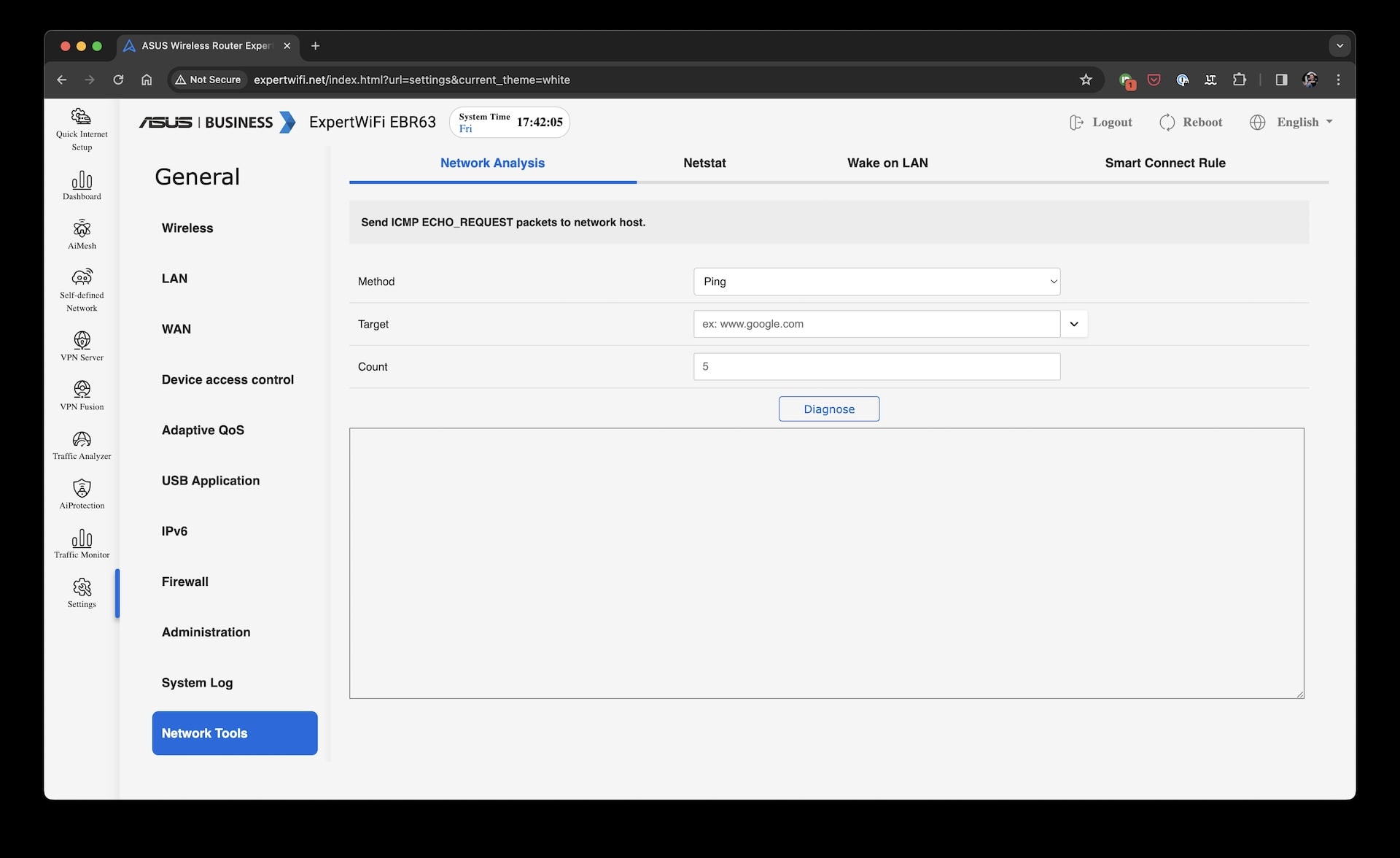Click the Target input field
The image size is (1400, 858).
point(877,324)
